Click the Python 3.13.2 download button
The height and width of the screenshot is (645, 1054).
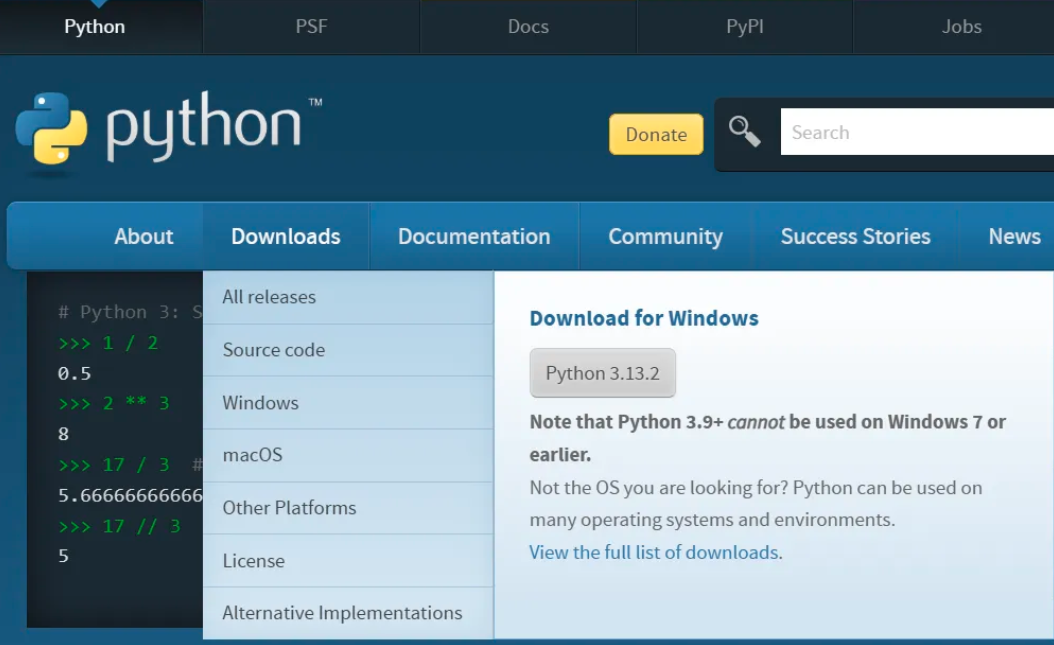602,373
